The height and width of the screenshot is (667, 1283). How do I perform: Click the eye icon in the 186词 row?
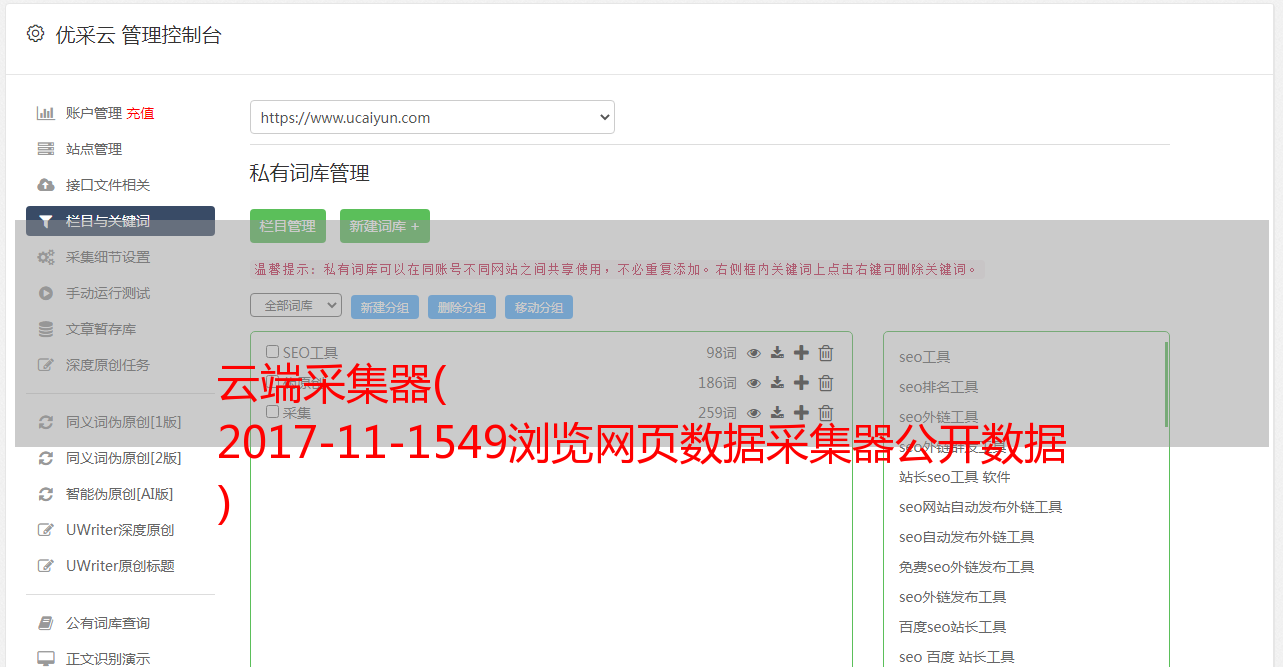(754, 383)
